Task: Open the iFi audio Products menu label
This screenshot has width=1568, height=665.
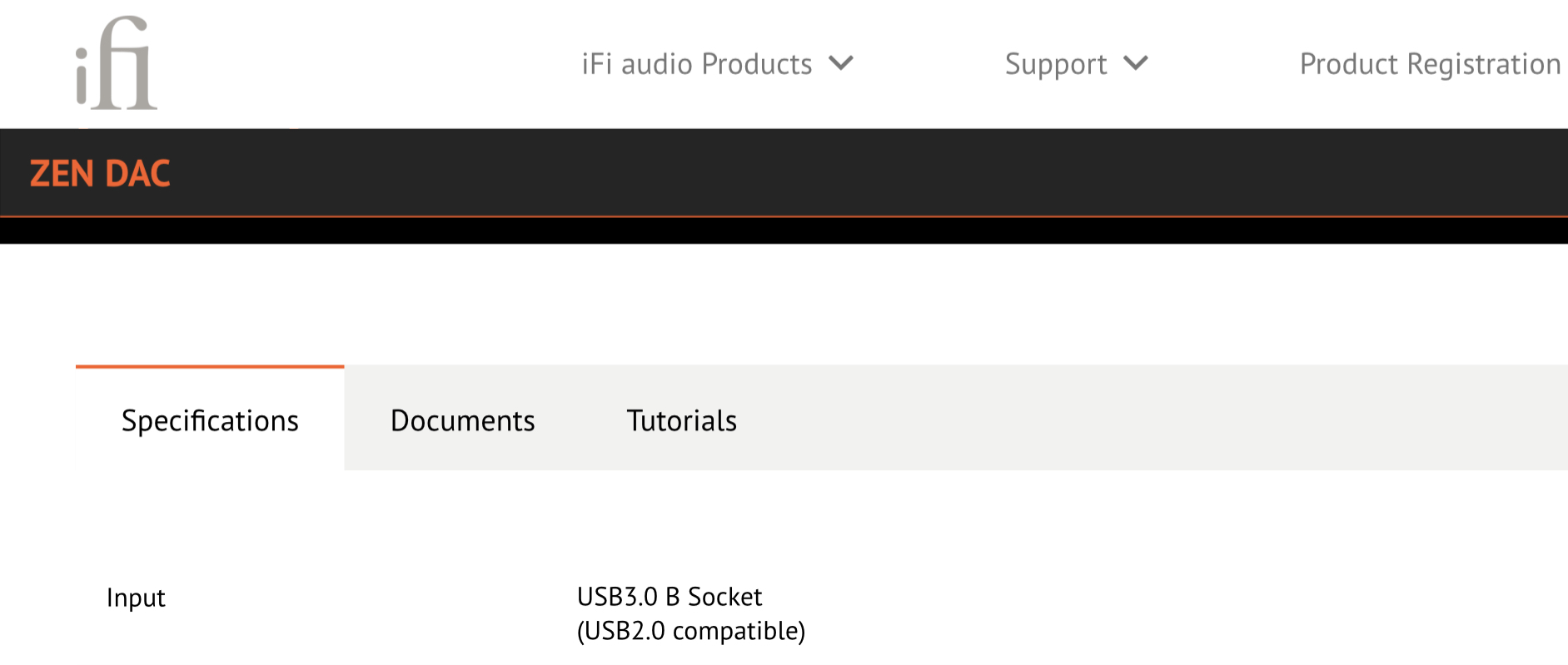Action: point(697,64)
